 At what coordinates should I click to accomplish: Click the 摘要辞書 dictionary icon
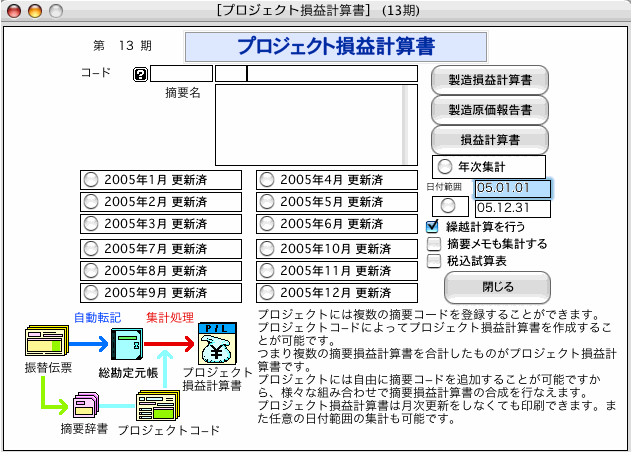click(x=85, y=406)
